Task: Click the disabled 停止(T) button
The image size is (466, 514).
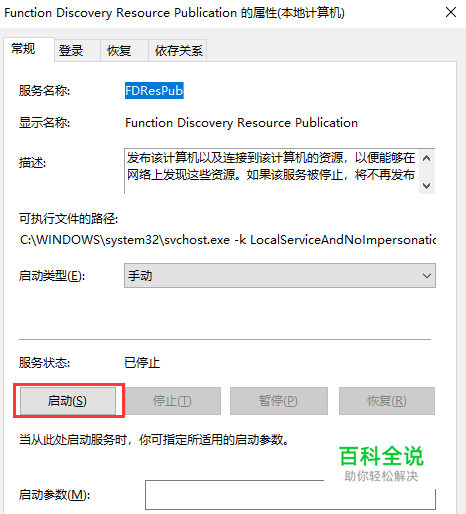Action: 172,401
